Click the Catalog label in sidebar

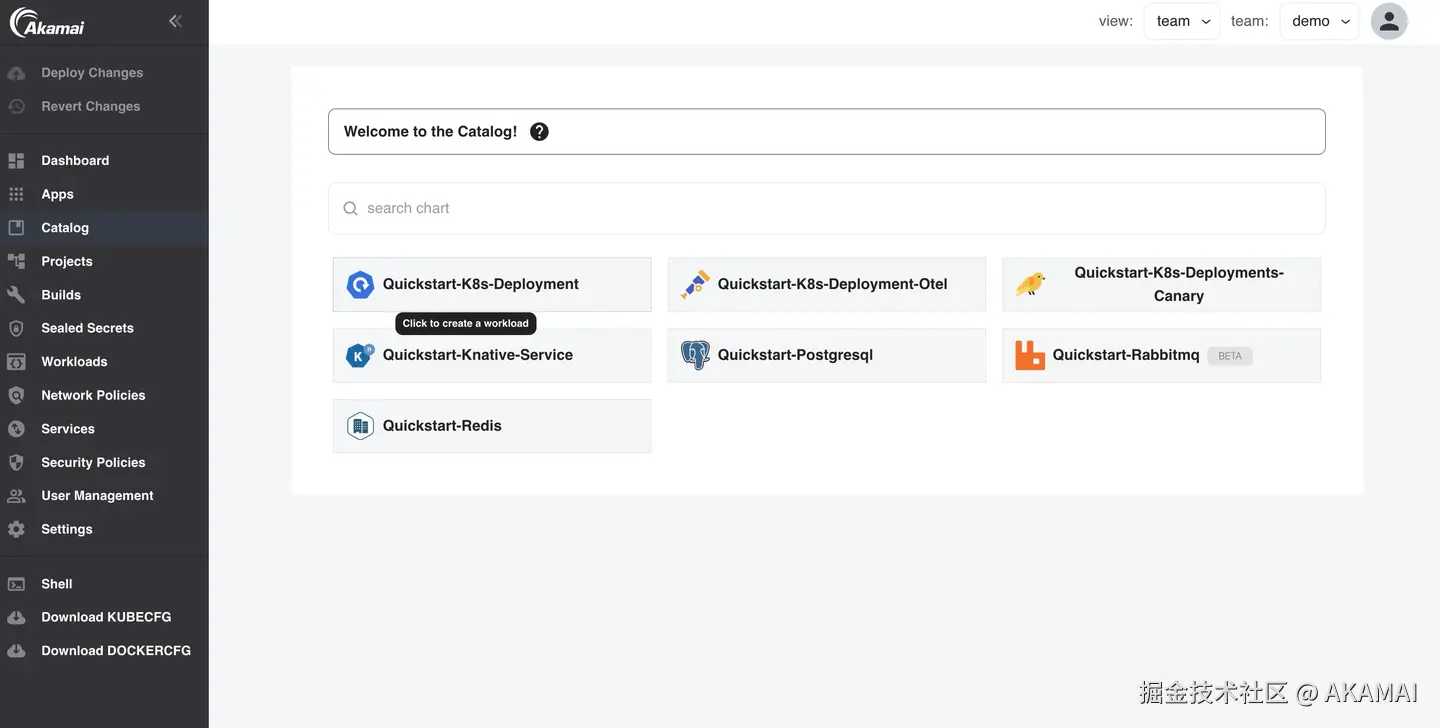click(65, 228)
